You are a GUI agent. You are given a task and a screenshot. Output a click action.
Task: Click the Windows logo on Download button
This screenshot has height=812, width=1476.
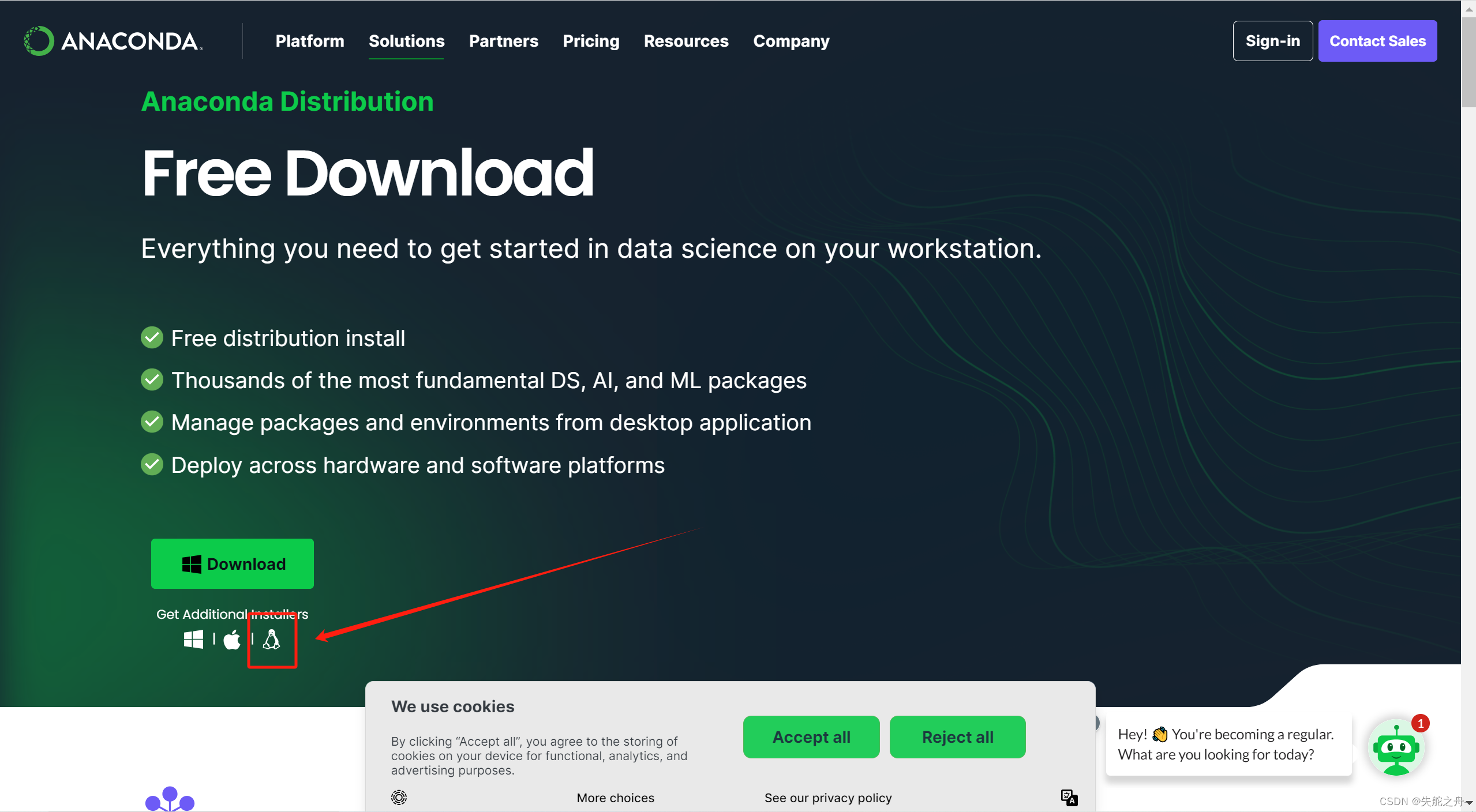192,563
